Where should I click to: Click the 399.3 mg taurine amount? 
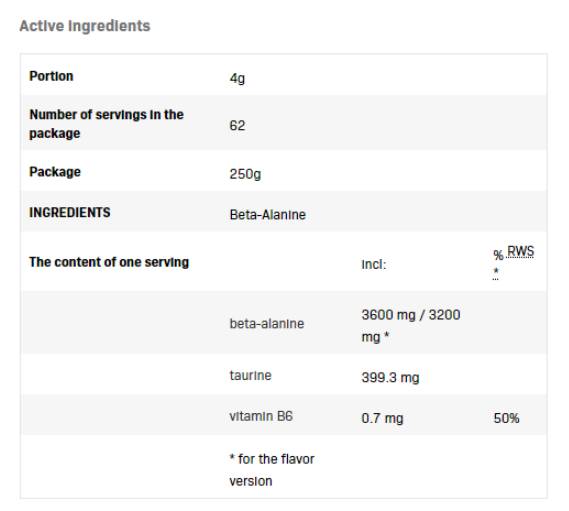pyautogui.click(x=390, y=377)
